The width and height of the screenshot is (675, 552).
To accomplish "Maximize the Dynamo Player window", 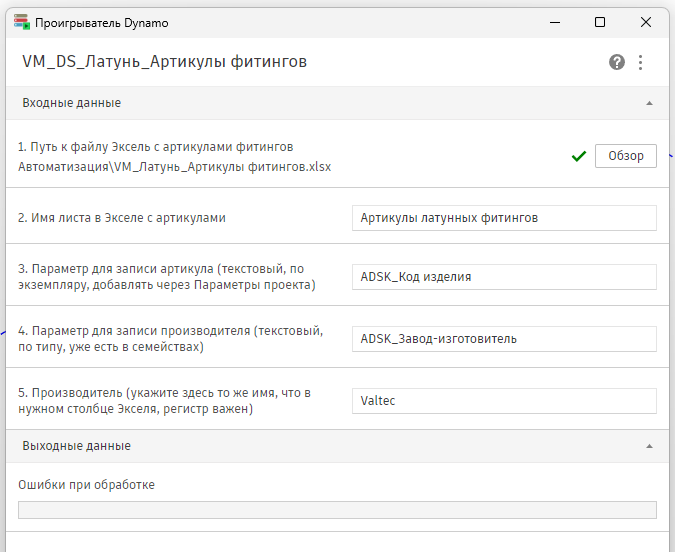I will pyautogui.click(x=600, y=22).
